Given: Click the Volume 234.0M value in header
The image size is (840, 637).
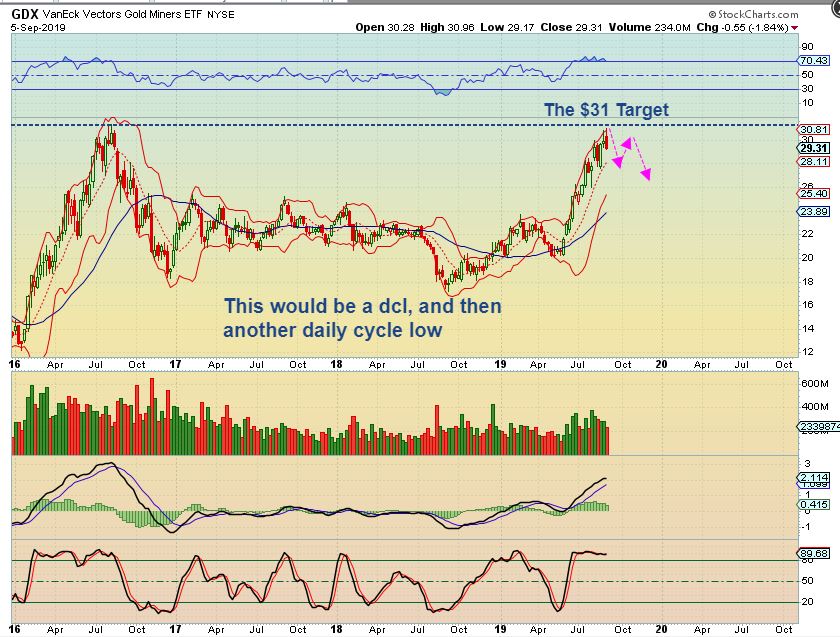Looking at the screenshot, I should coord(651,27).
